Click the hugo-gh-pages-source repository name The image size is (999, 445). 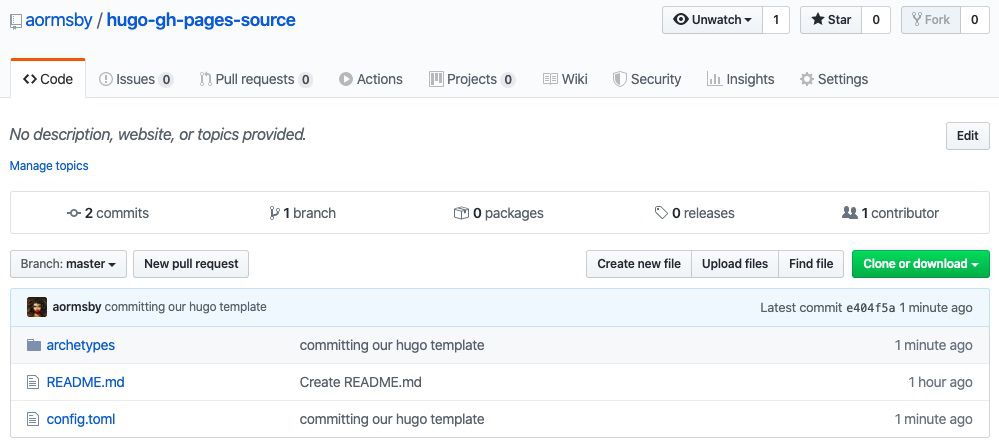[201, 20]
